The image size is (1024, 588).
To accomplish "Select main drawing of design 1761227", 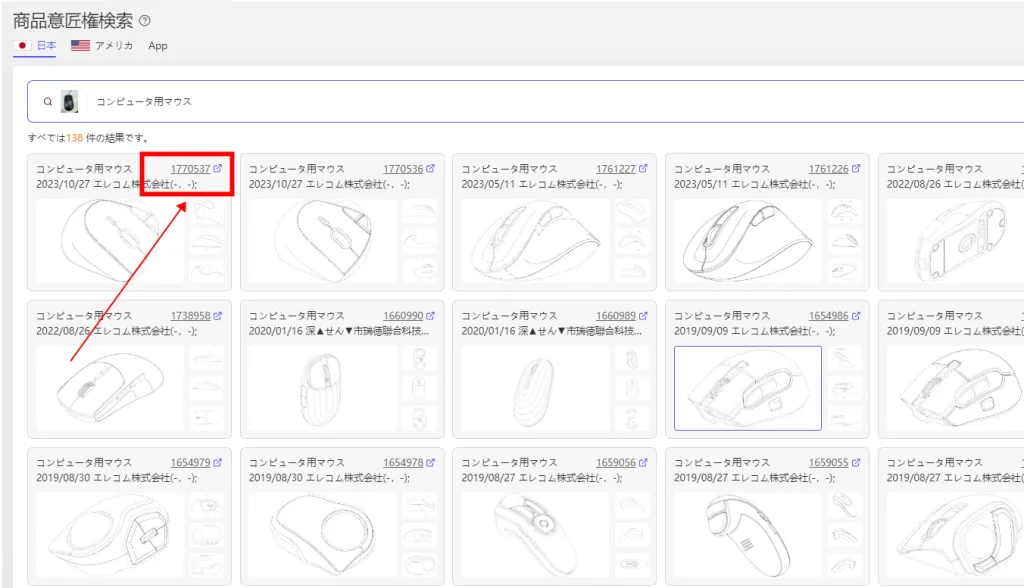I will (536, 241).
